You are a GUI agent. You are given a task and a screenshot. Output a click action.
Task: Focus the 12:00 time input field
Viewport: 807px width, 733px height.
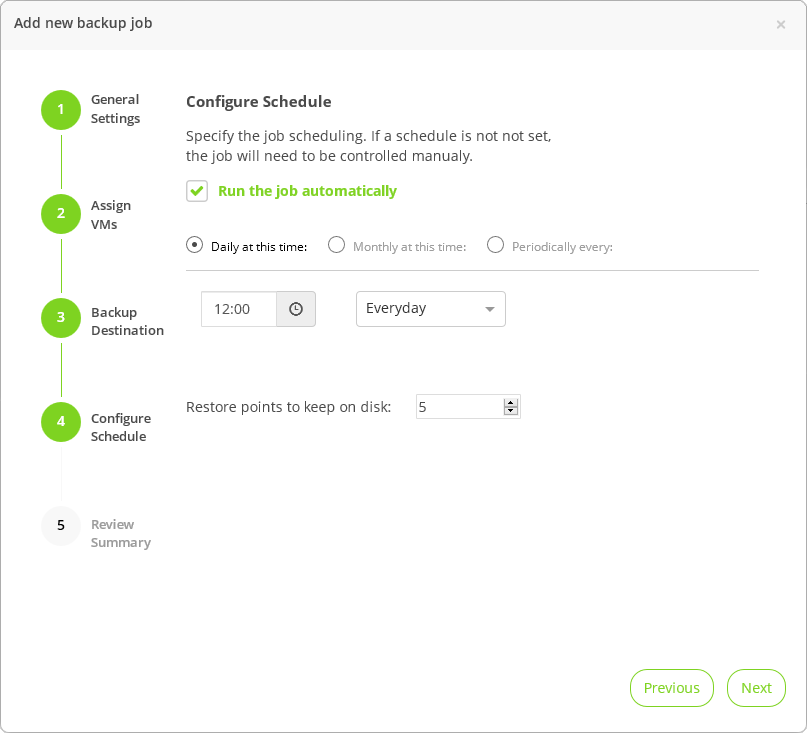pos(239,309)
